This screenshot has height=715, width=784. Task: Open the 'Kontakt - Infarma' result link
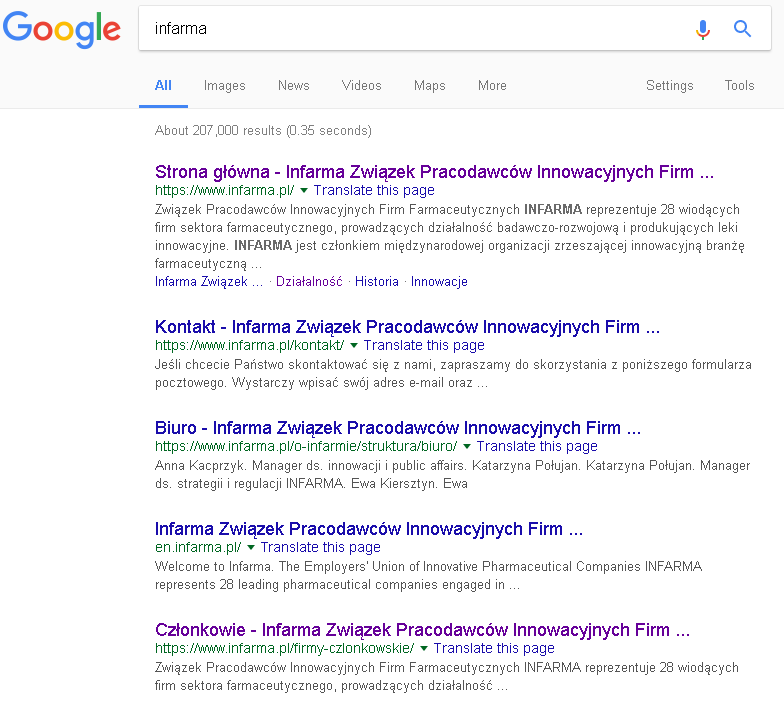[x=407, y=327]
